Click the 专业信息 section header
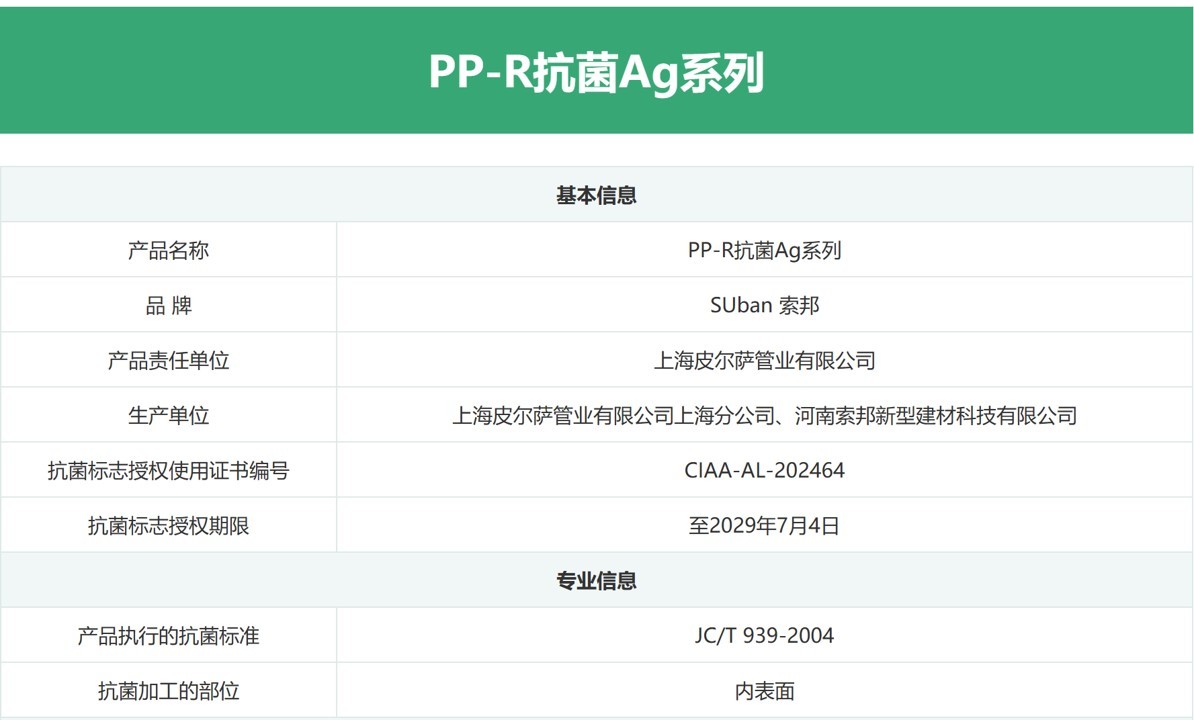Screen dimensions: 1194x720 click(596, 581)
